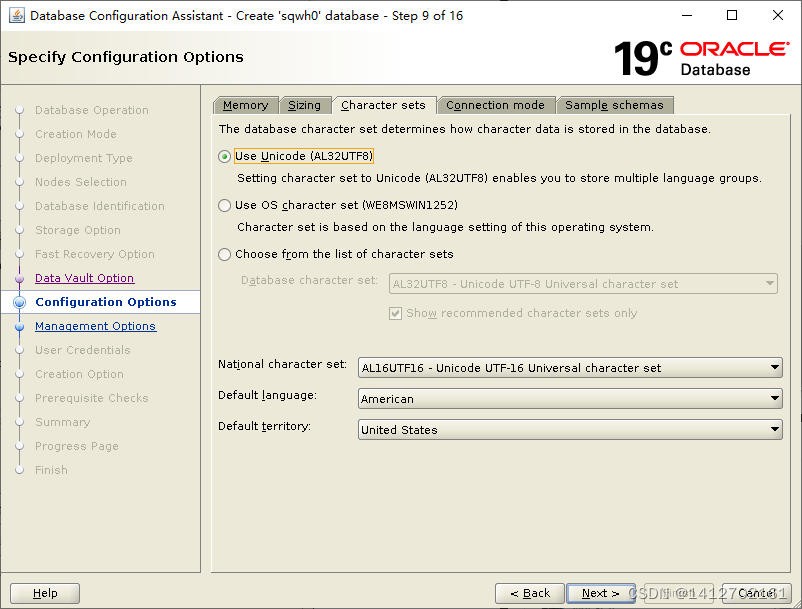Viewport: 802px width, 609px height.
Task: Click the Data Vault Option step bullet marker
Action: tap(19, 279)
